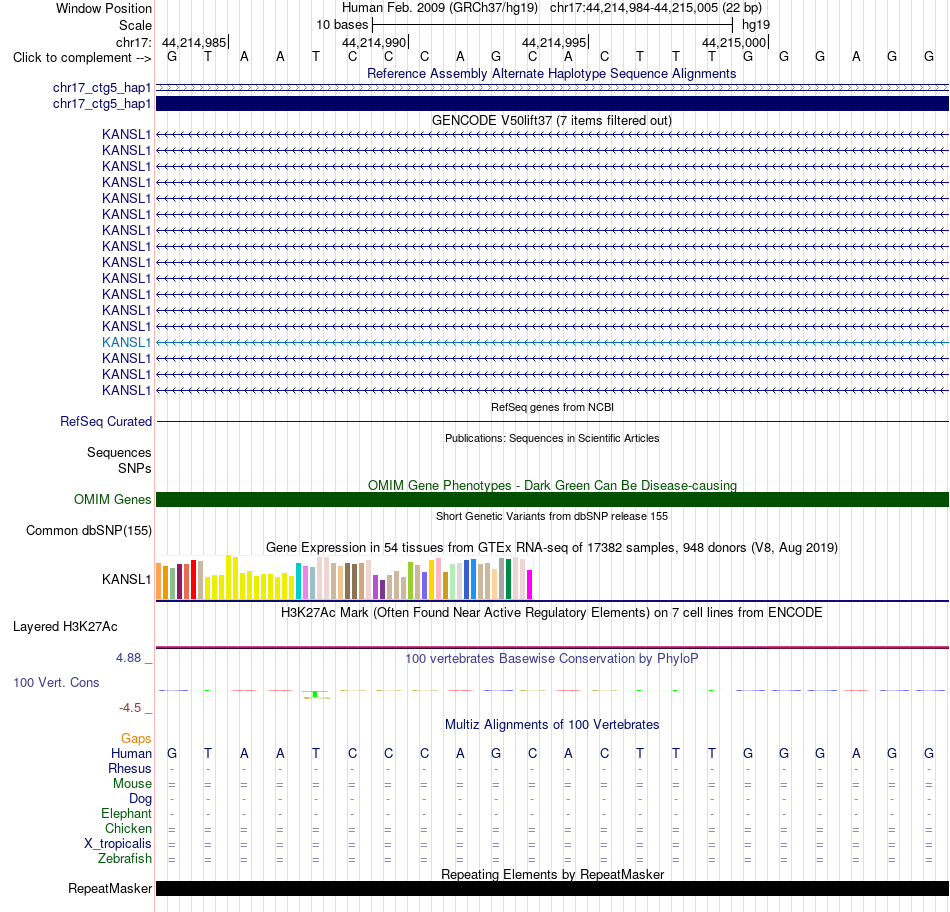950x912 pixels.
Task: Click the Scale label
Action: tap(135, 25)
